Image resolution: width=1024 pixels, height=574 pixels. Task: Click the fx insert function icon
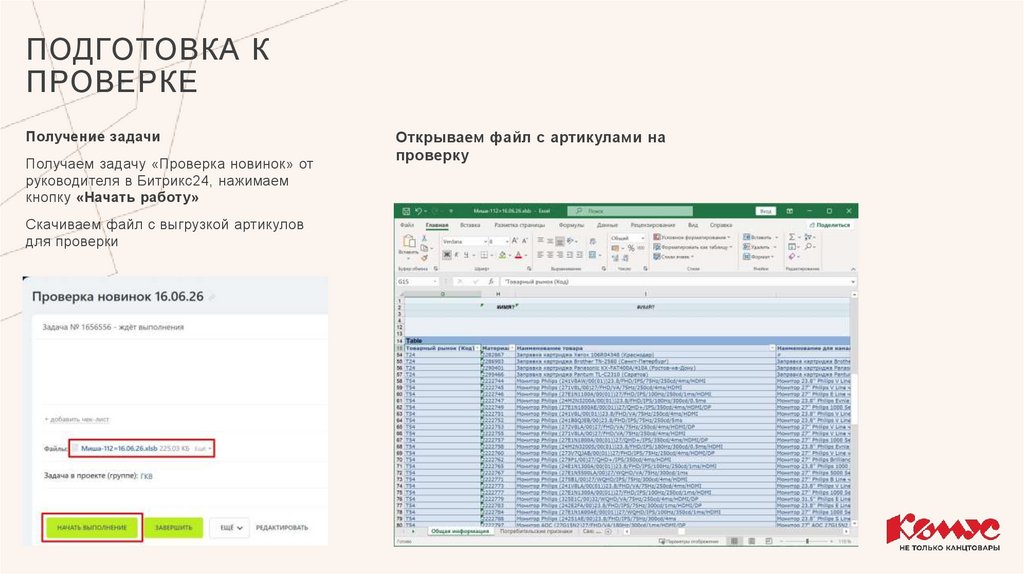click(x=491, y=281)
